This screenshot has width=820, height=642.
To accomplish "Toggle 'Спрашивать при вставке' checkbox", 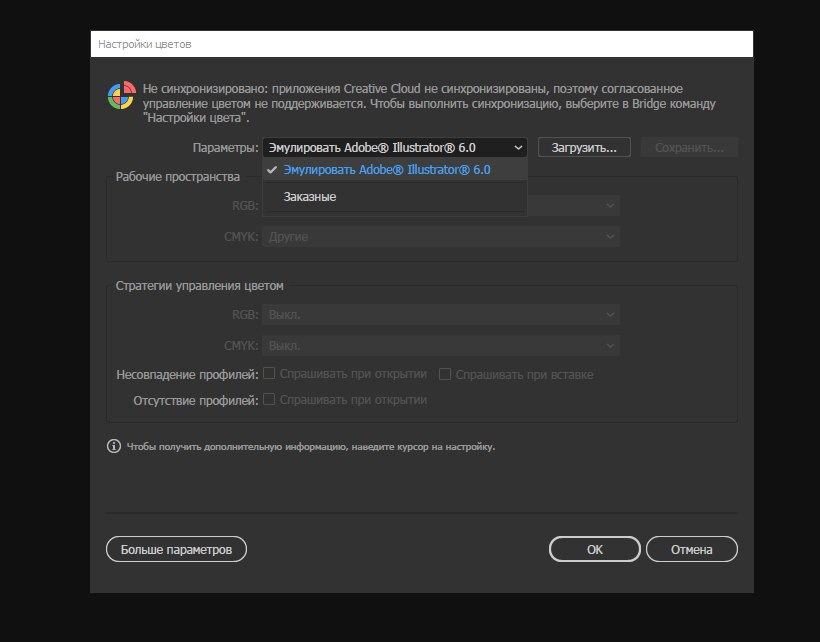I will coord(445,374).
